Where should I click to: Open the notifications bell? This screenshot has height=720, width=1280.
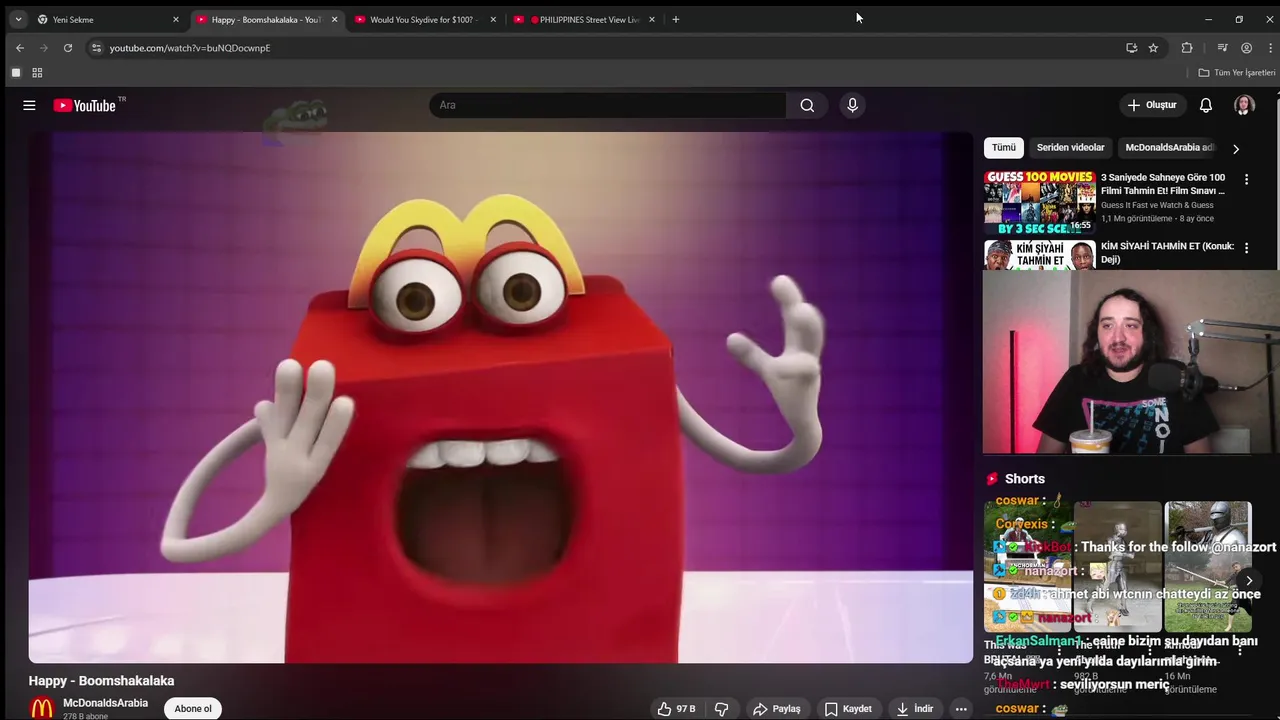point(1206,105)
